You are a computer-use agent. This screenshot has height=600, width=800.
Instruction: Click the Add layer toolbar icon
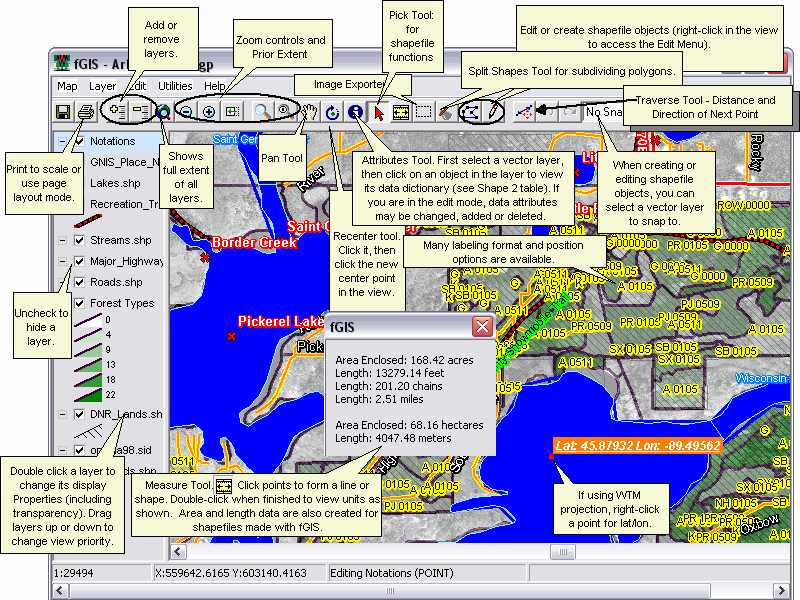tap(118, 112)
